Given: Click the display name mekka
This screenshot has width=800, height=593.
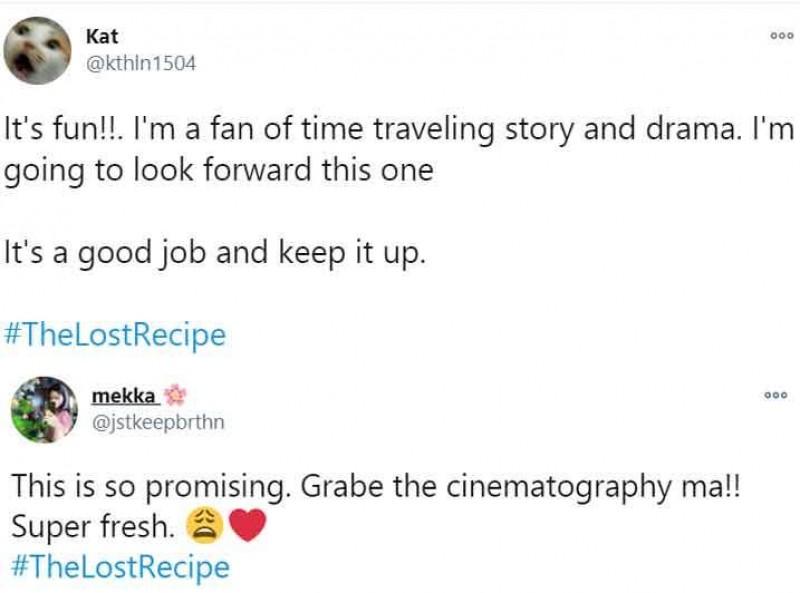Looking at the screenshot, I should click(x=130, y=397).
